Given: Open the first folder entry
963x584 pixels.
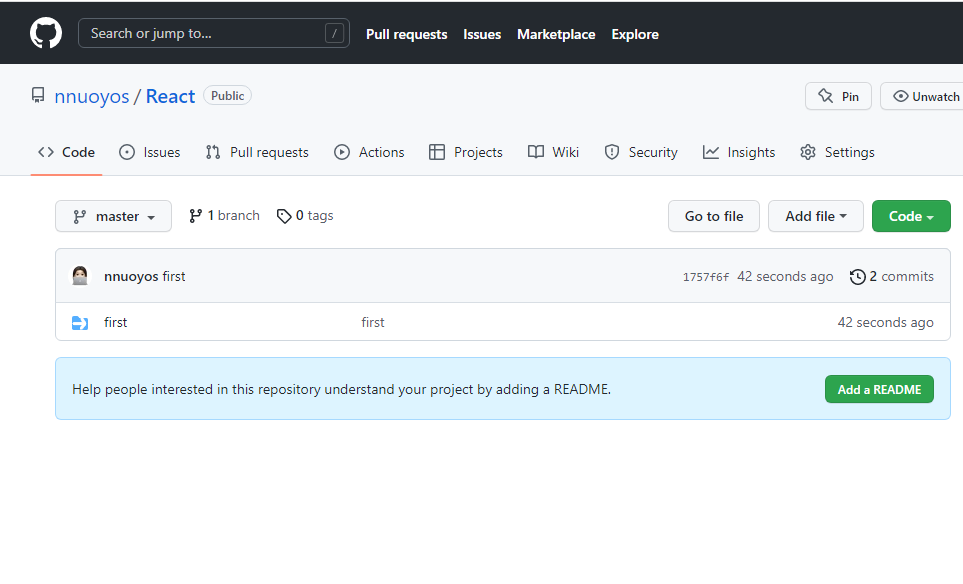Looking at the screenshot, I should coord(115,322).
